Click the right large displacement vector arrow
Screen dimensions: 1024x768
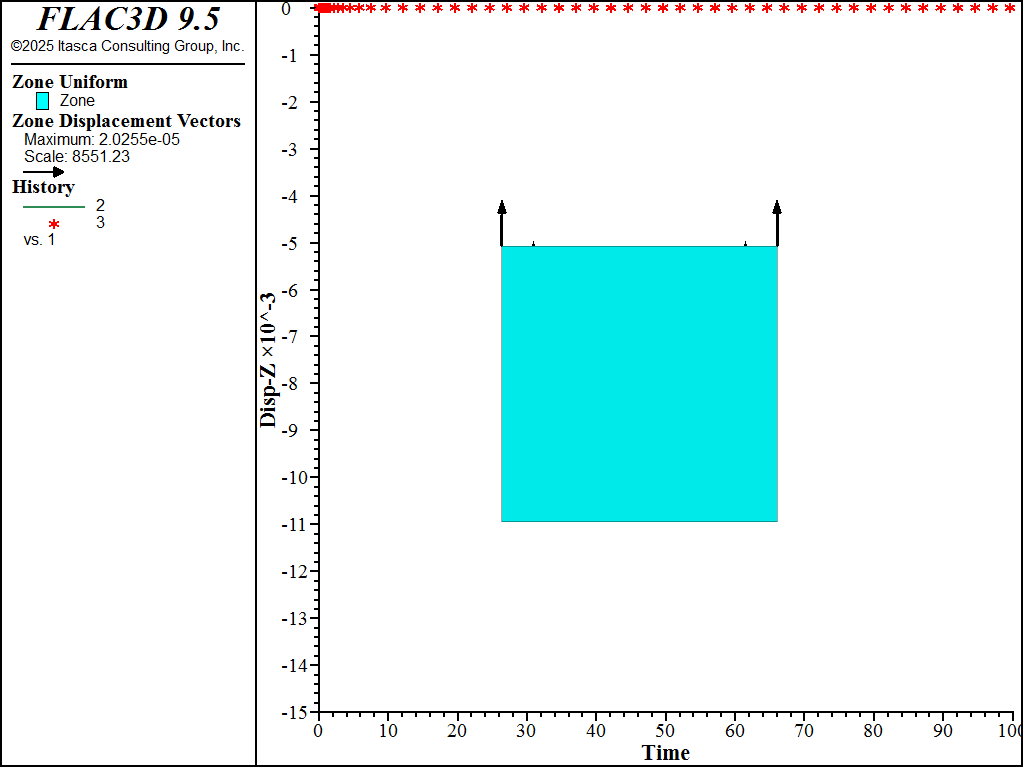(776, 223)
